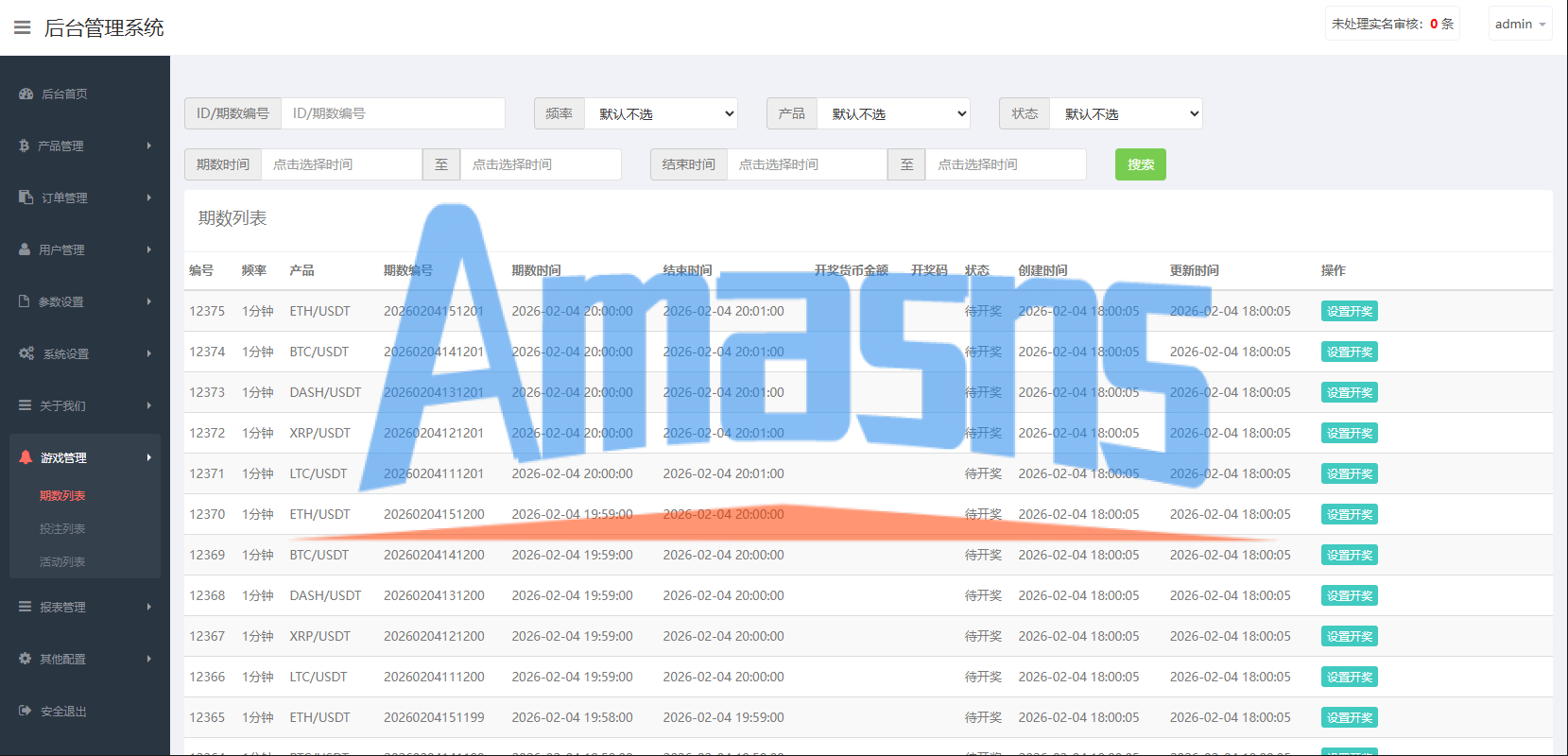Click the 期数时间 end time field
The image size is (1568, 756).
[x=541, y=164]
